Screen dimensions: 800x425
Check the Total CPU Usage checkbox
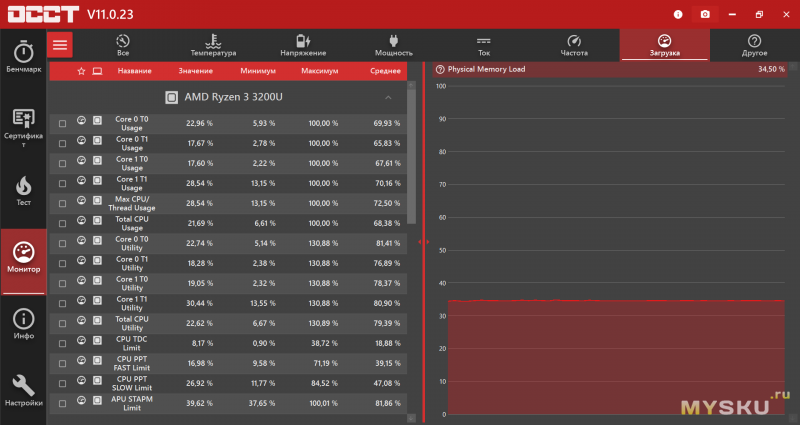click(x=62, y=223)
